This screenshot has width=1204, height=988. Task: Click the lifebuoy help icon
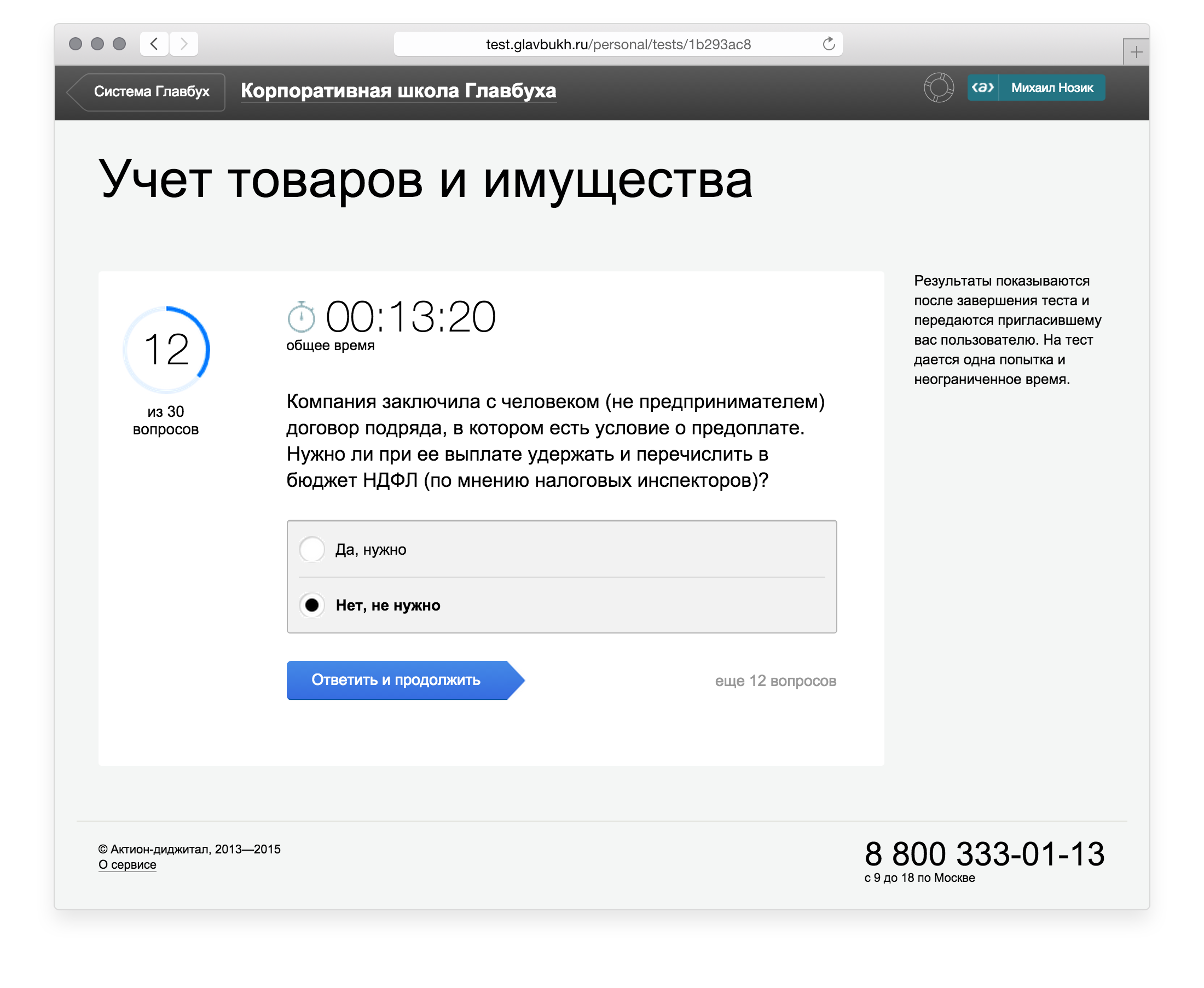[938, 88]
